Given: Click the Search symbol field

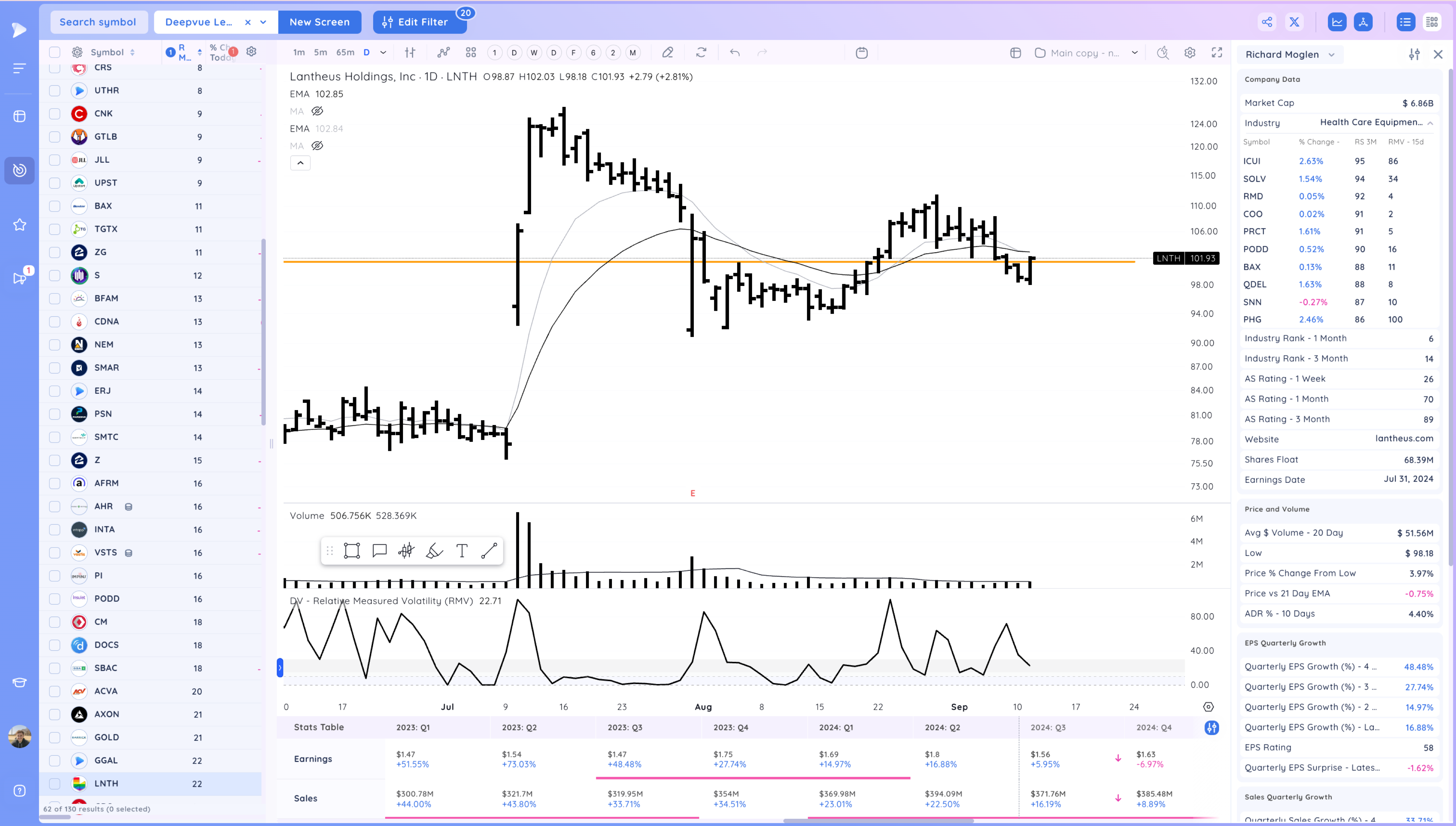Looking at the screenshot, I should click(x=99, y=22).
